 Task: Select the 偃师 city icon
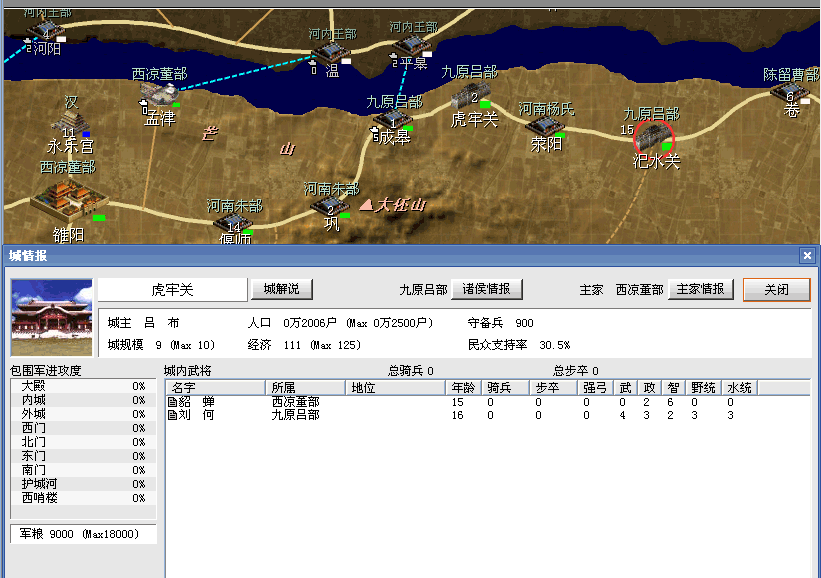(232, 223)
